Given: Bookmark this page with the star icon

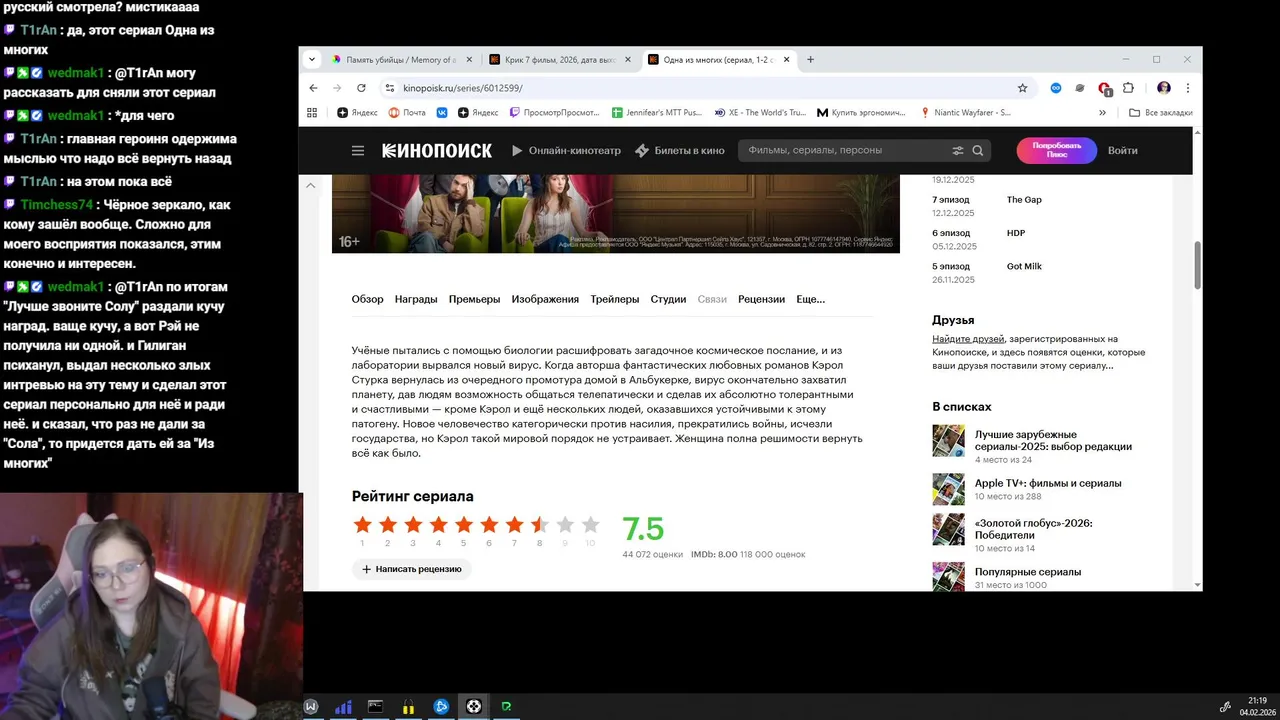Looking at the screenshot, I should pos(1022,88).
